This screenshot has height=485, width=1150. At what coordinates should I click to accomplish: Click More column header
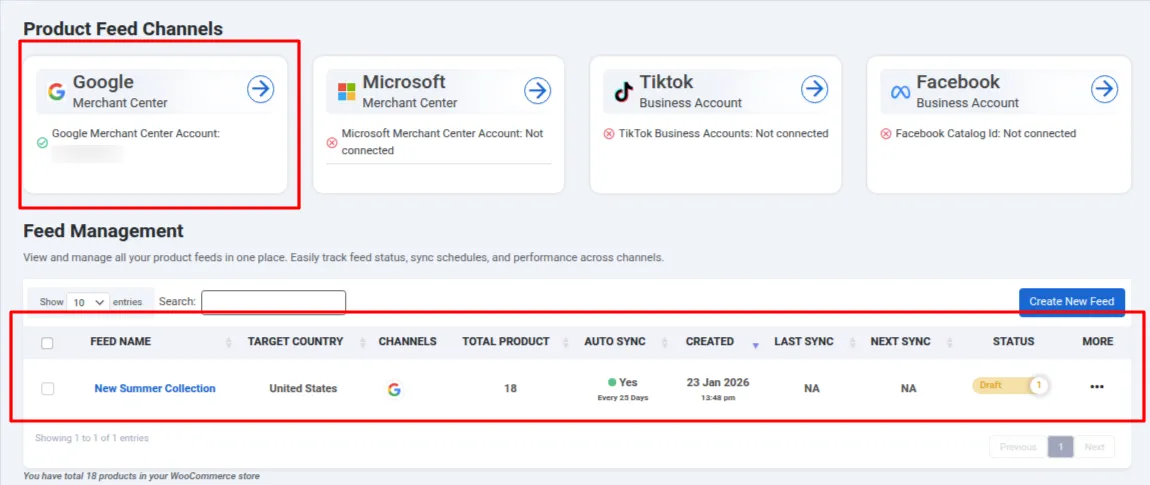click(1097, 341)
